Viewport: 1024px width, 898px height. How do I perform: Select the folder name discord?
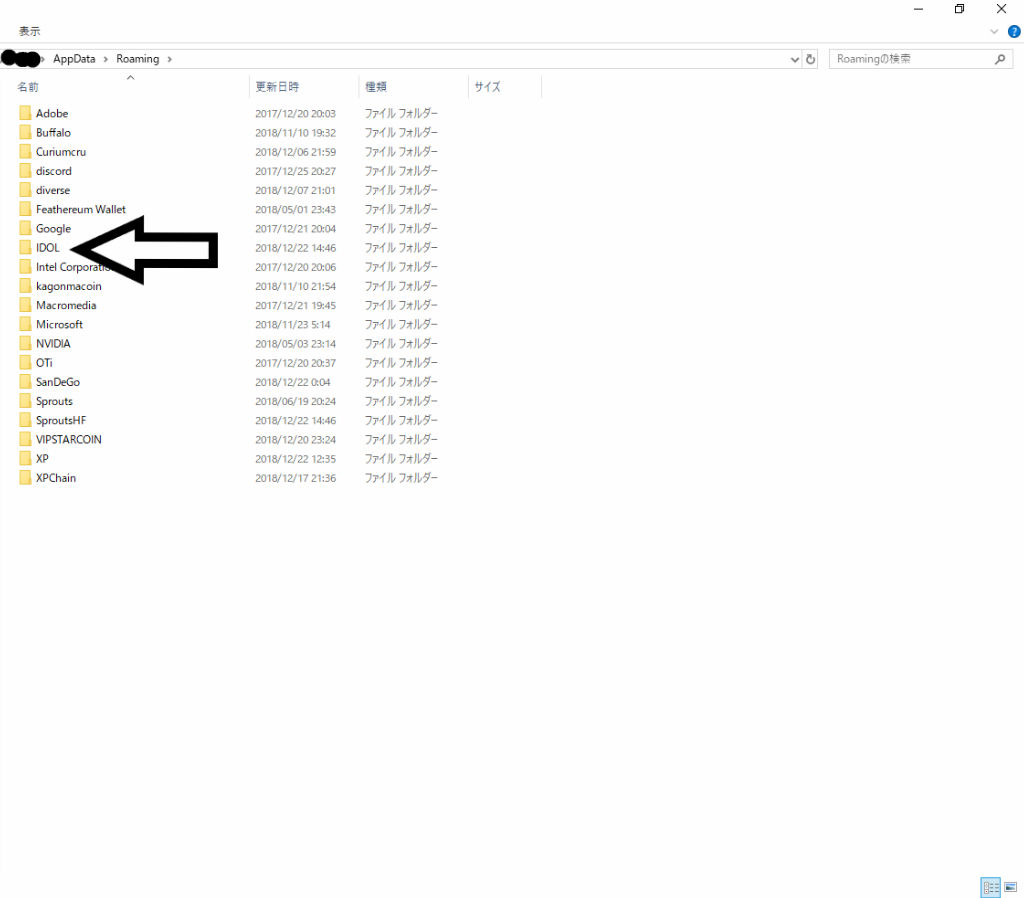54,171
